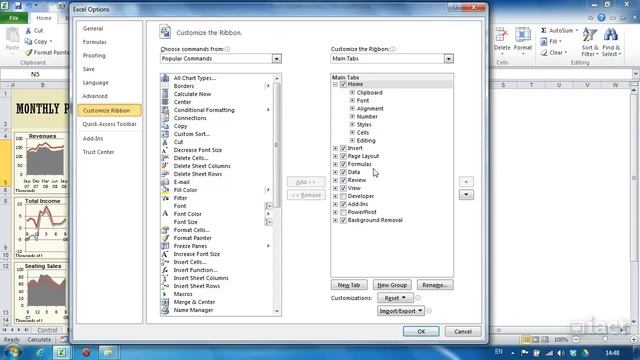Click the Delete cells icon in ribbon
The height and width of the screenshot is (360, 640).
pos(502,35)
